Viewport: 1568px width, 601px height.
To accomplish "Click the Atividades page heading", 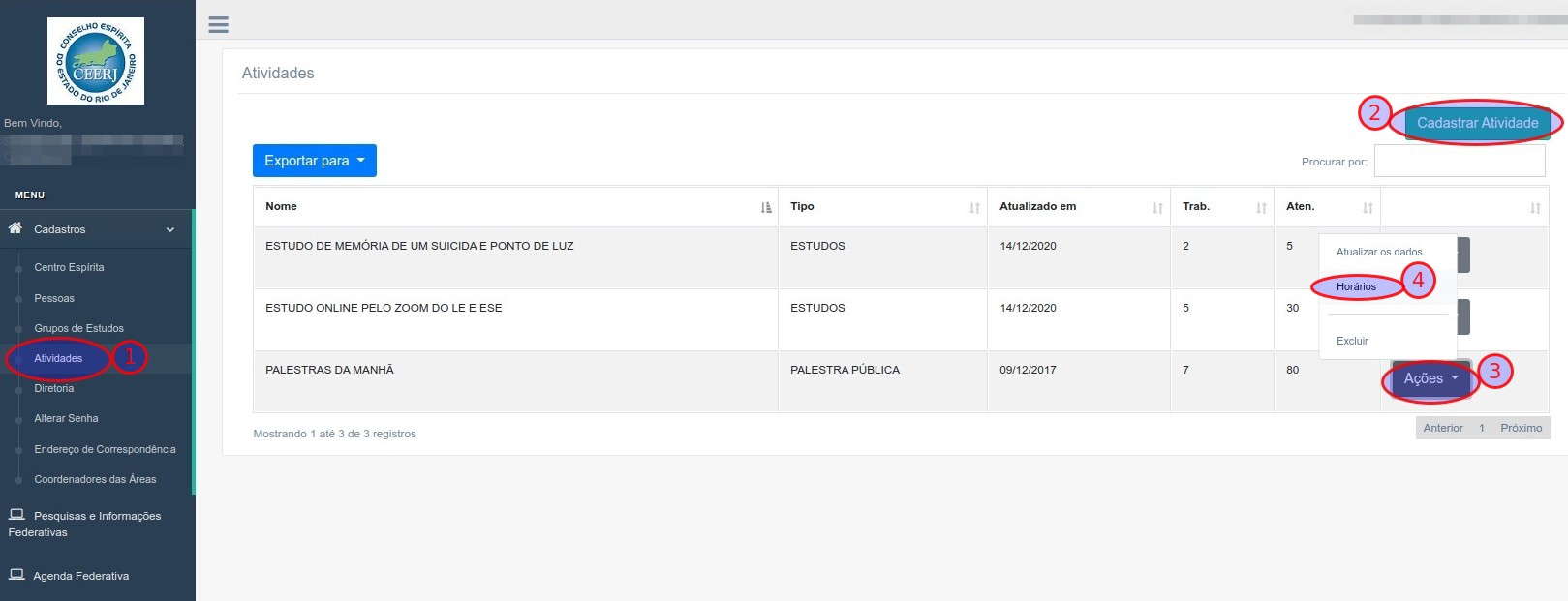I will tap(278, 73).
